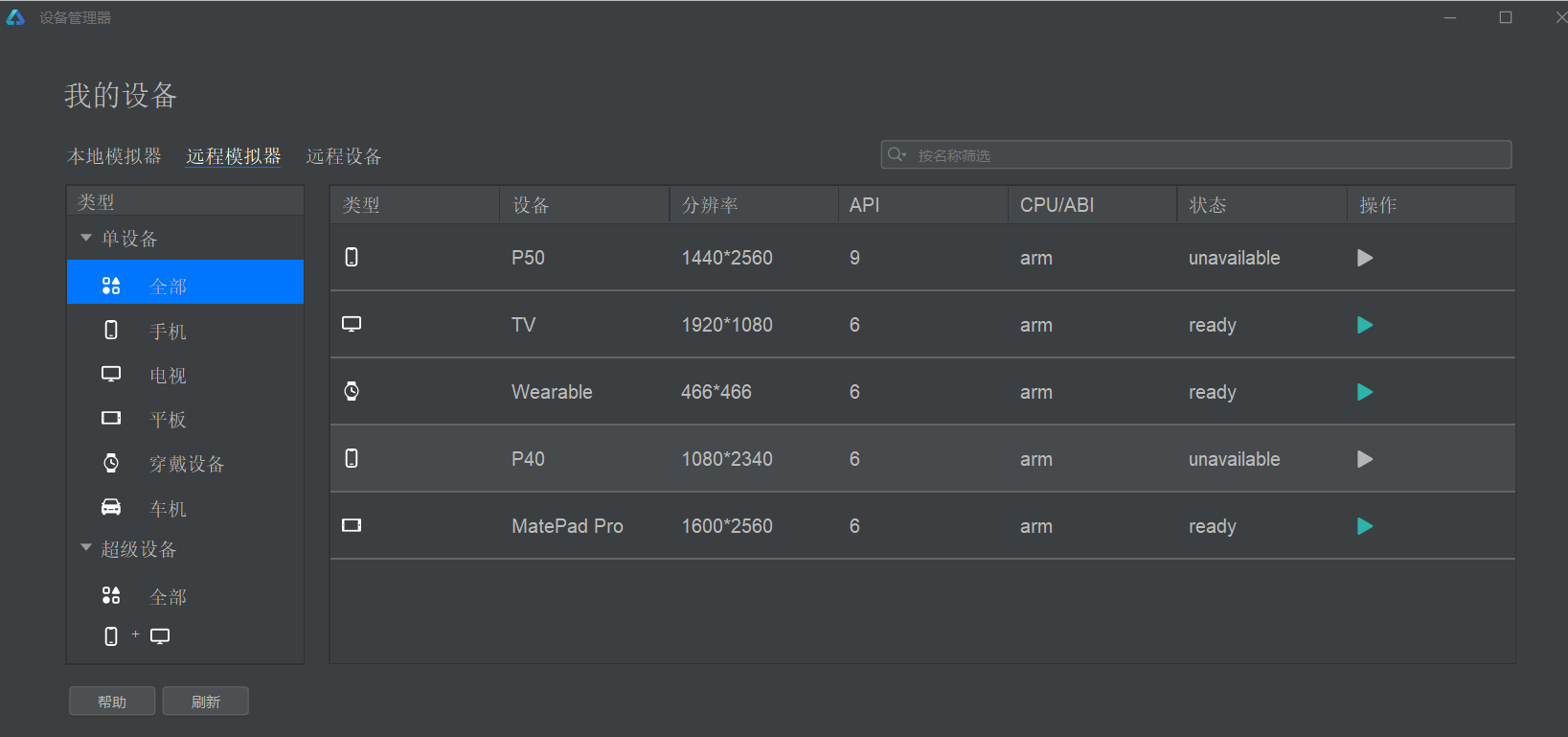This screenshot has height=737, width=1568.
Task: Click resolution 1920*1080 cell
Action: pos(727,325)
